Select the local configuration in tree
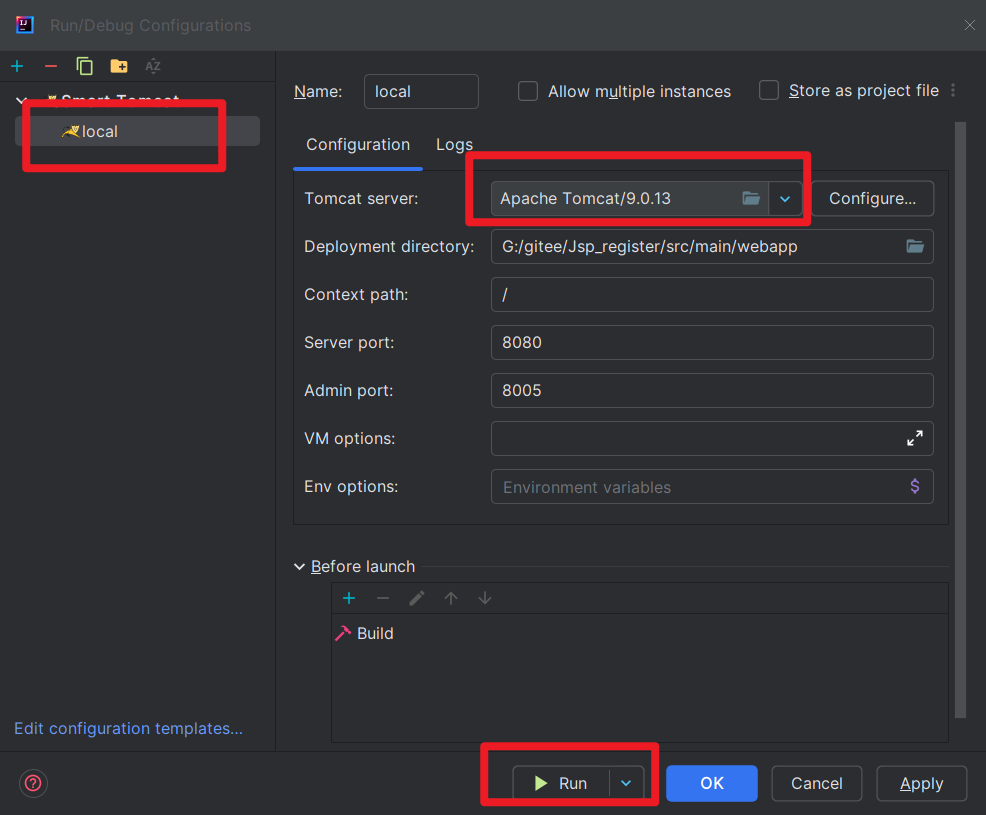 coord(137,131)
